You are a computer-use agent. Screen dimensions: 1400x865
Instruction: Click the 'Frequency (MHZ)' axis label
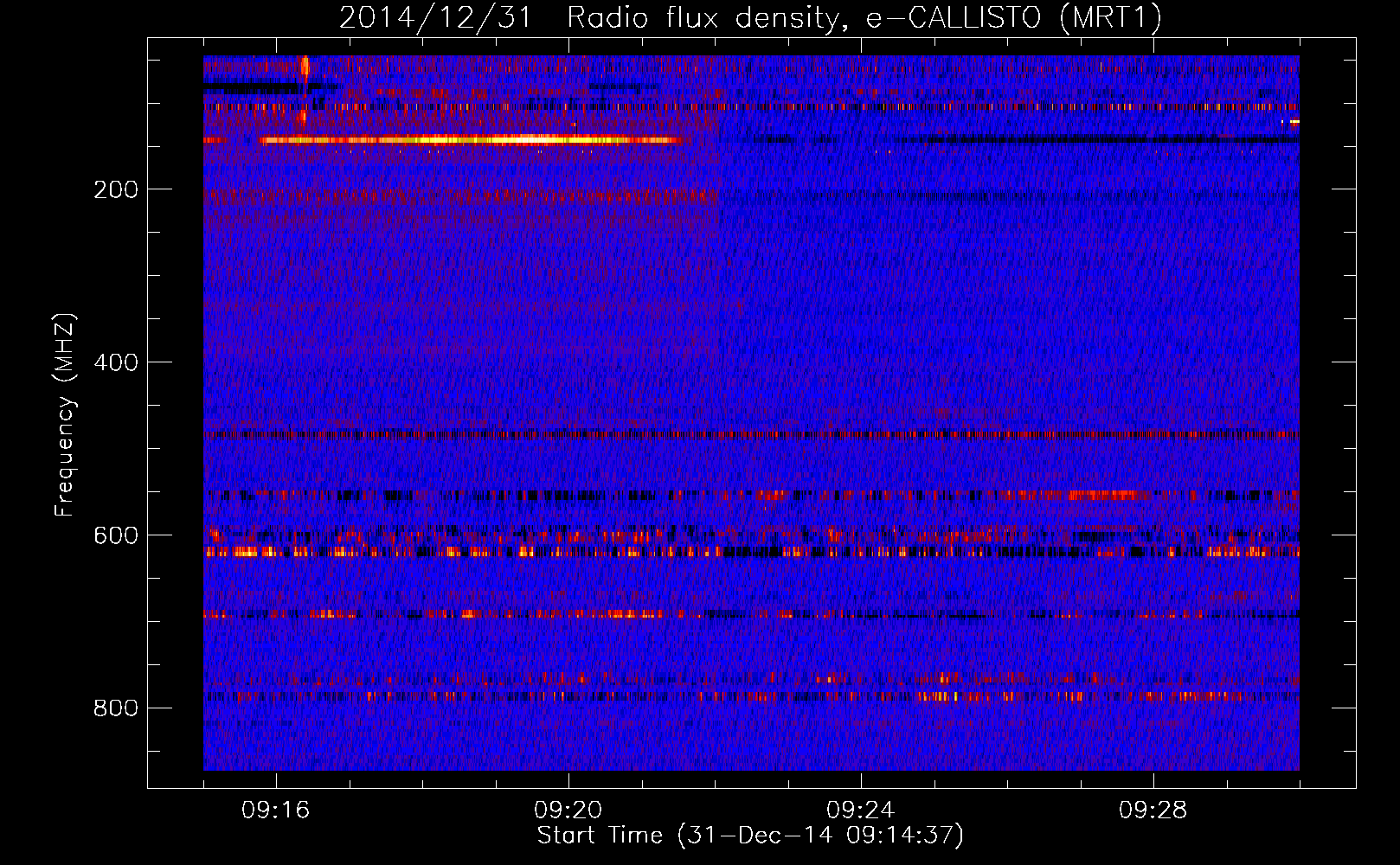pyautogui.click(x=65, y=414)
